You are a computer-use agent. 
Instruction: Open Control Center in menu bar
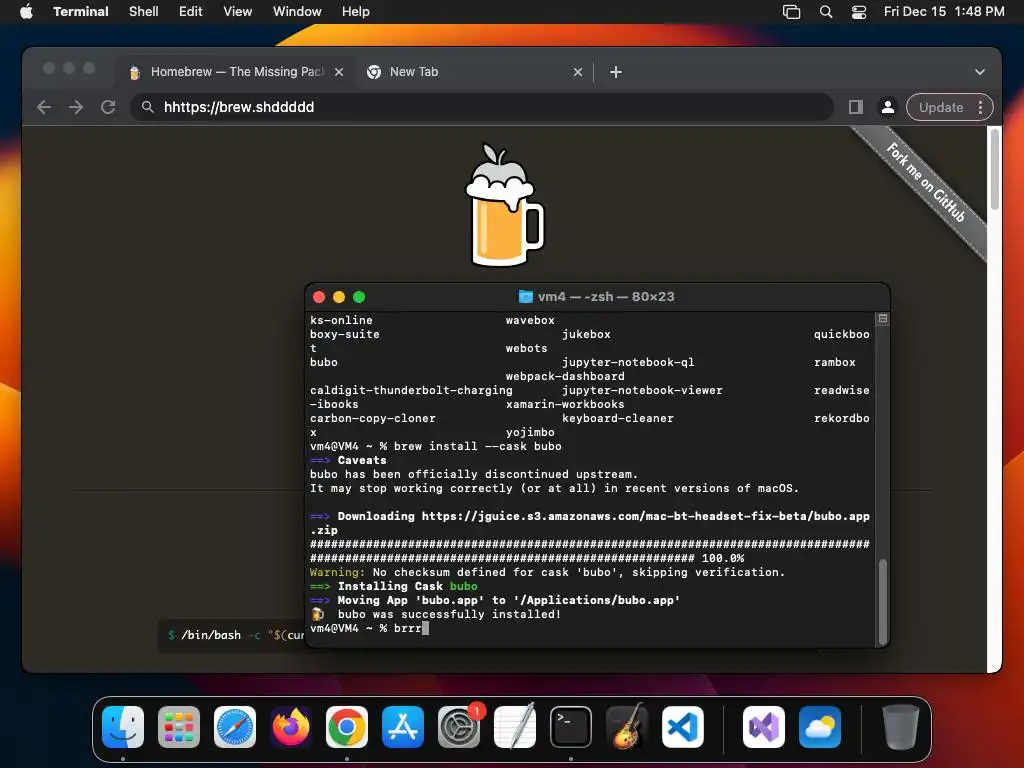858,11
